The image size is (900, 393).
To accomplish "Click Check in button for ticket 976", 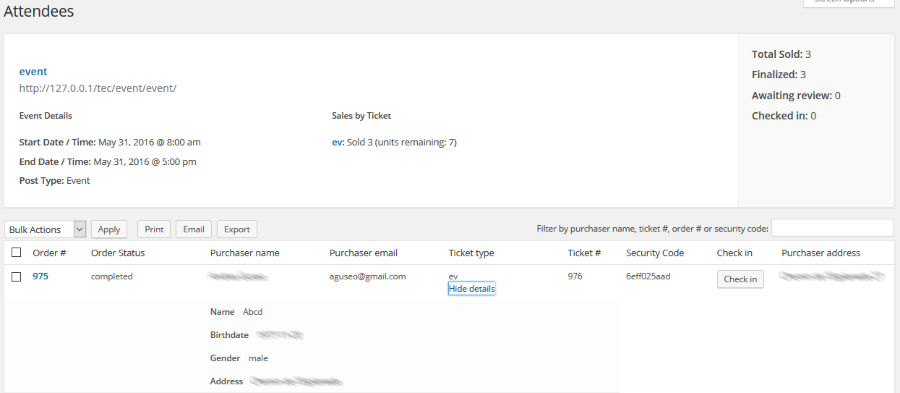I will (x=740, y=279).
